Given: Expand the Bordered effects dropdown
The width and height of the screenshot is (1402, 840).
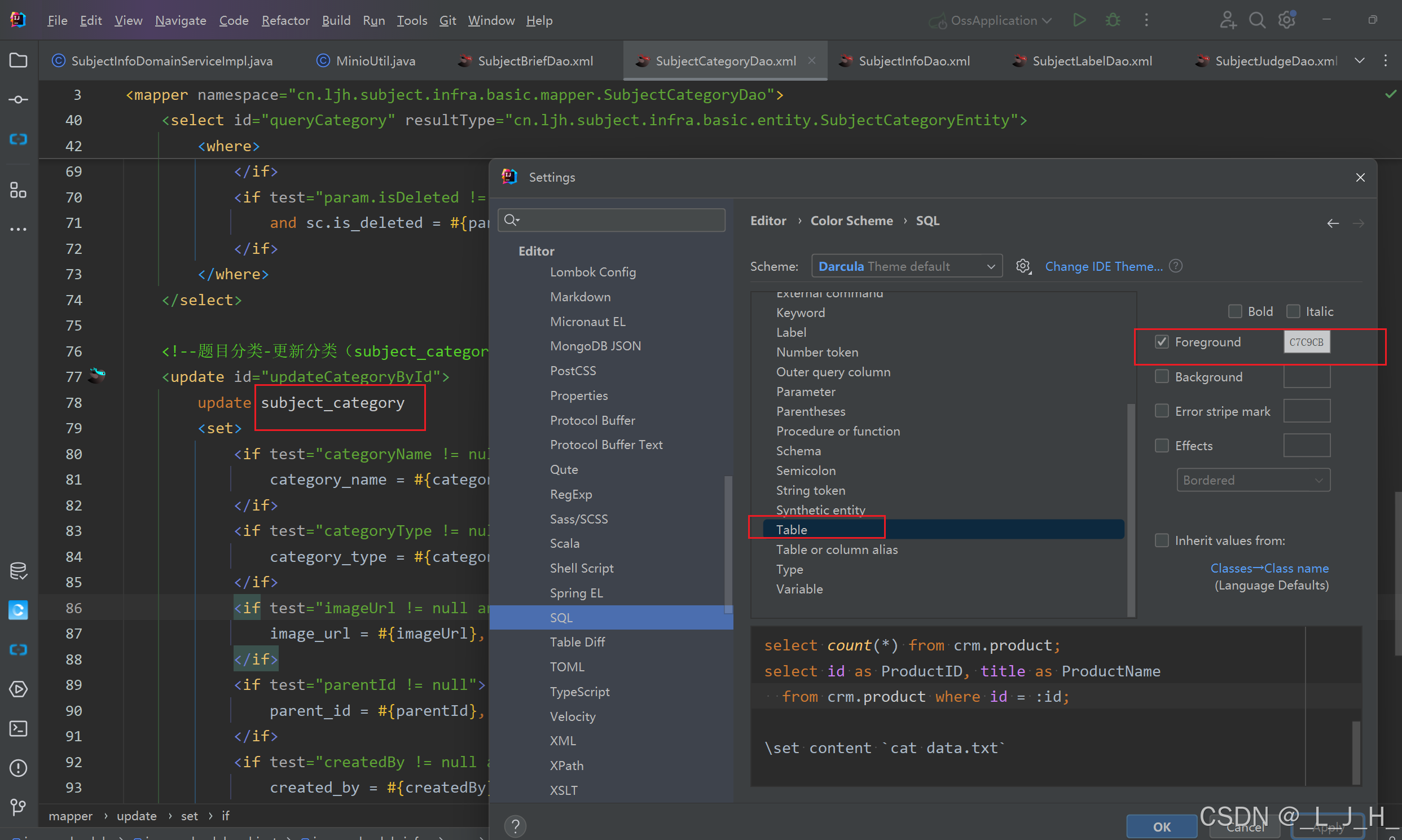Looking at the screenshot, I should pyautogui.click(x=1252, y=480).
